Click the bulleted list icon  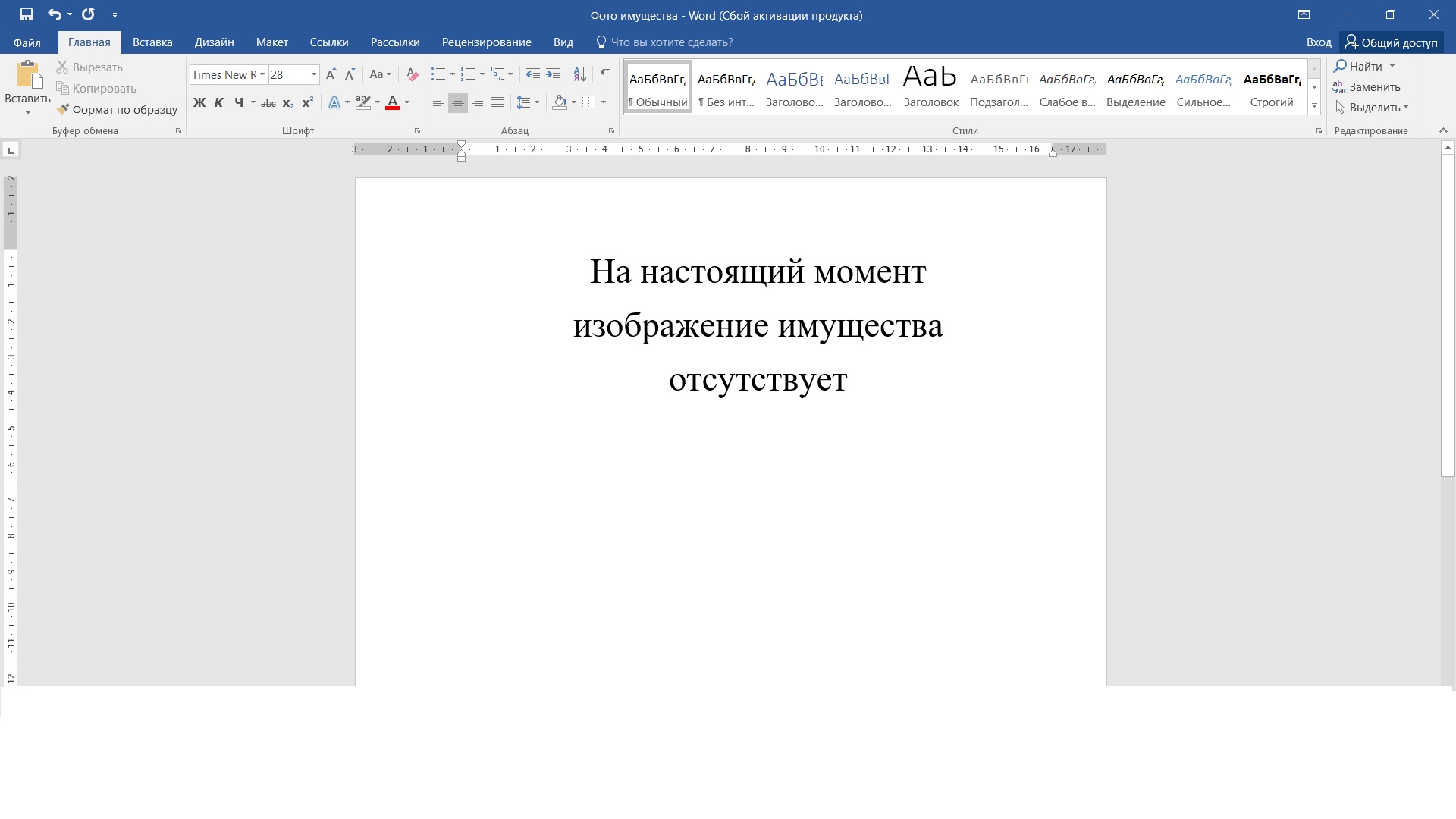tap(438, 74)
